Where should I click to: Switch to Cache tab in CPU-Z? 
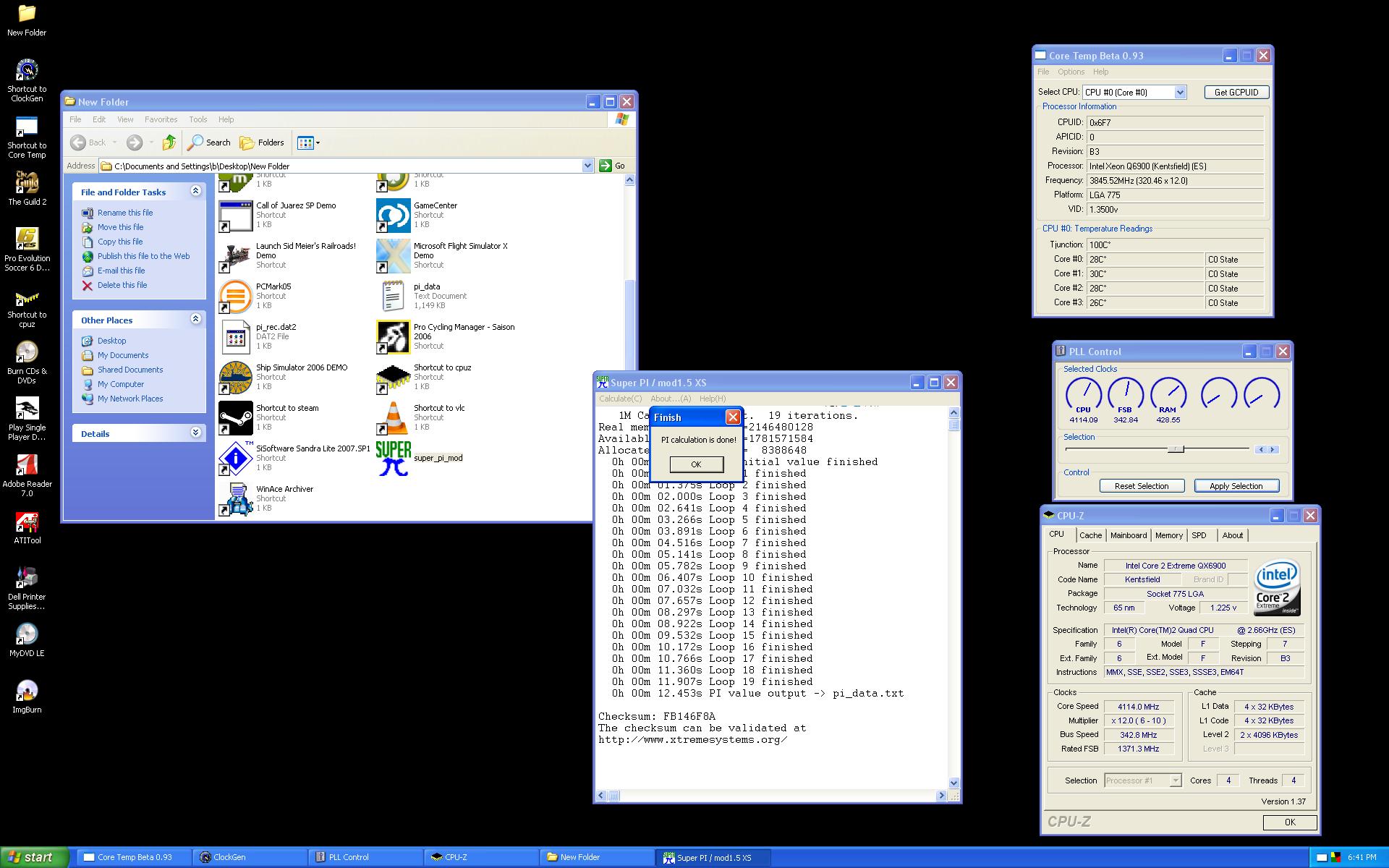(x=1090, y=535)
